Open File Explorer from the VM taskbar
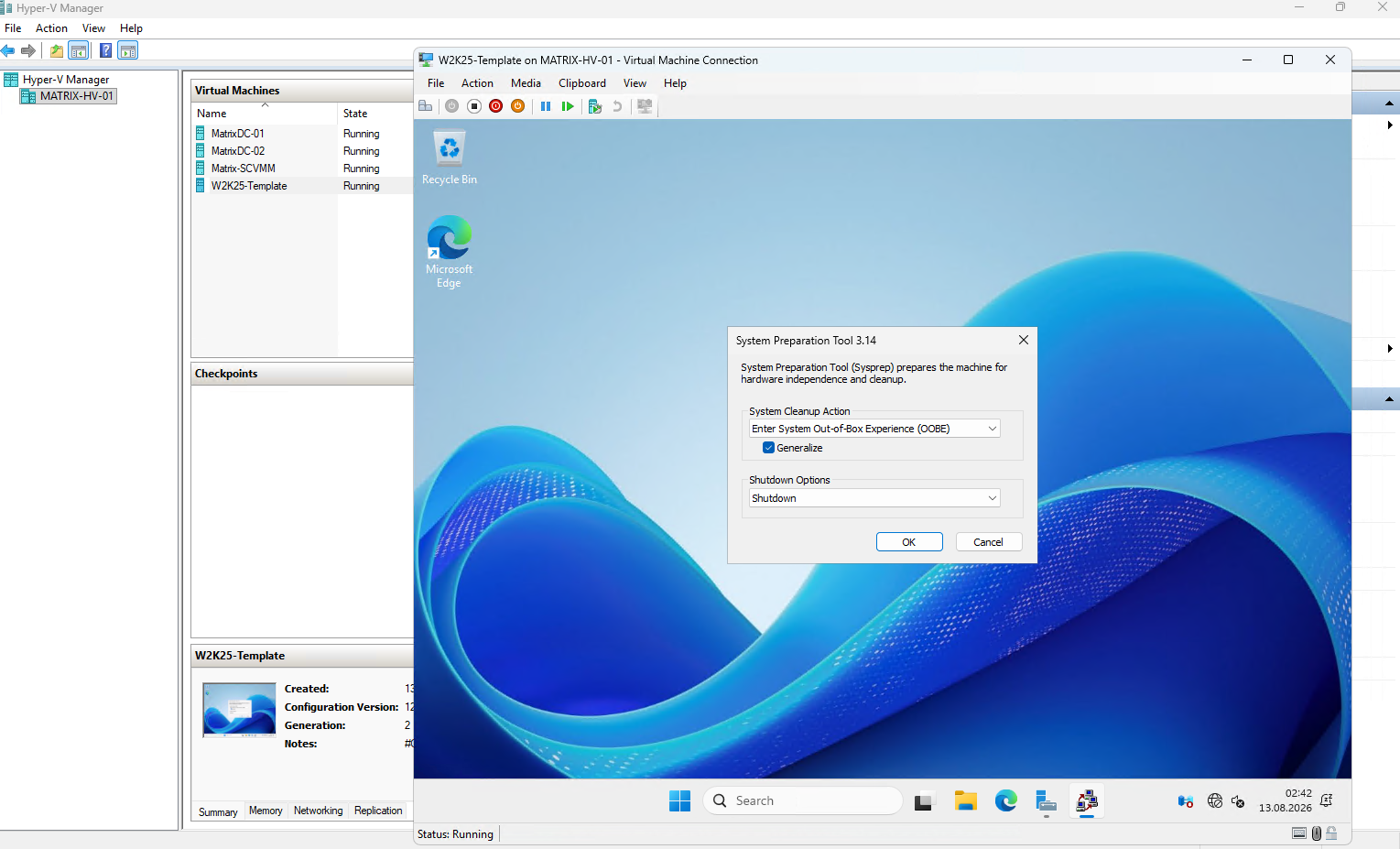 tap(965, 801)
